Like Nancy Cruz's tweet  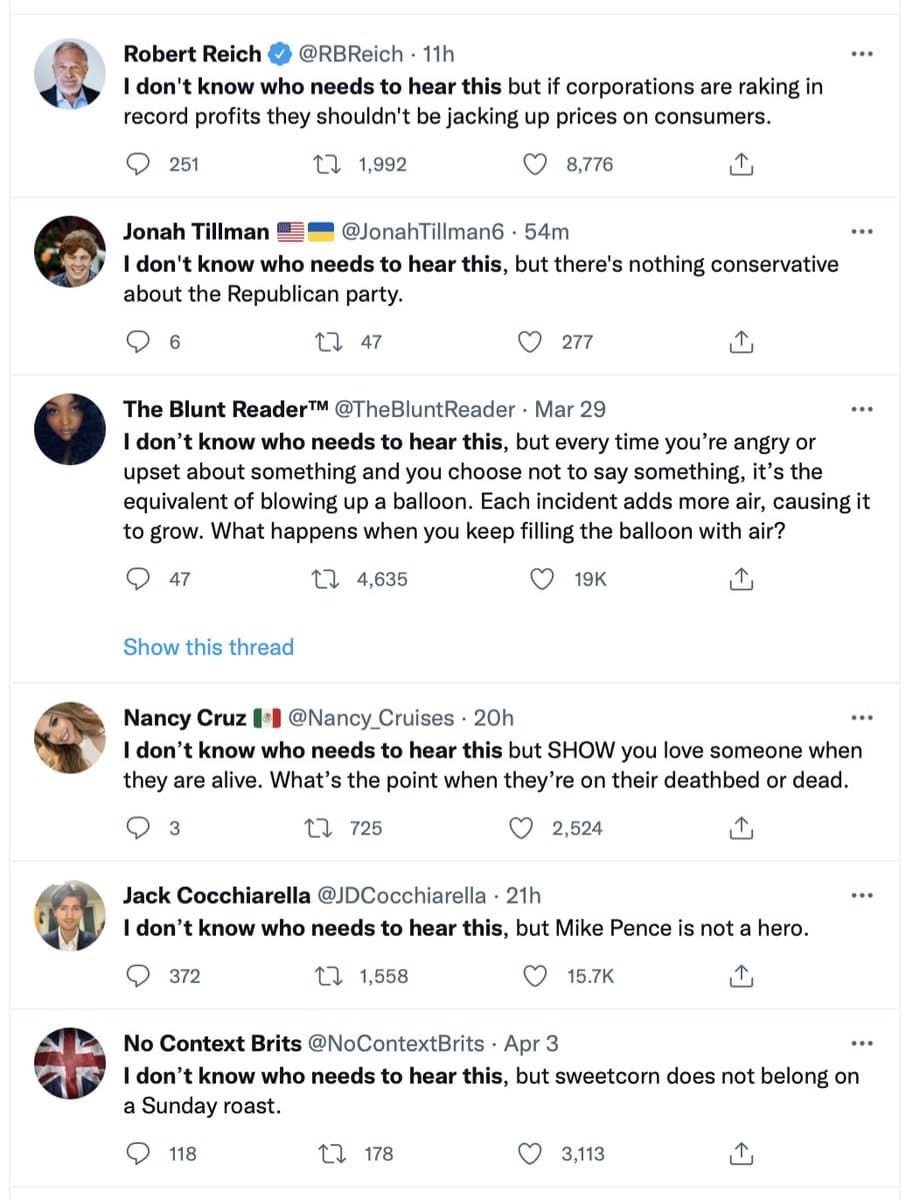[x=519, y=828]
